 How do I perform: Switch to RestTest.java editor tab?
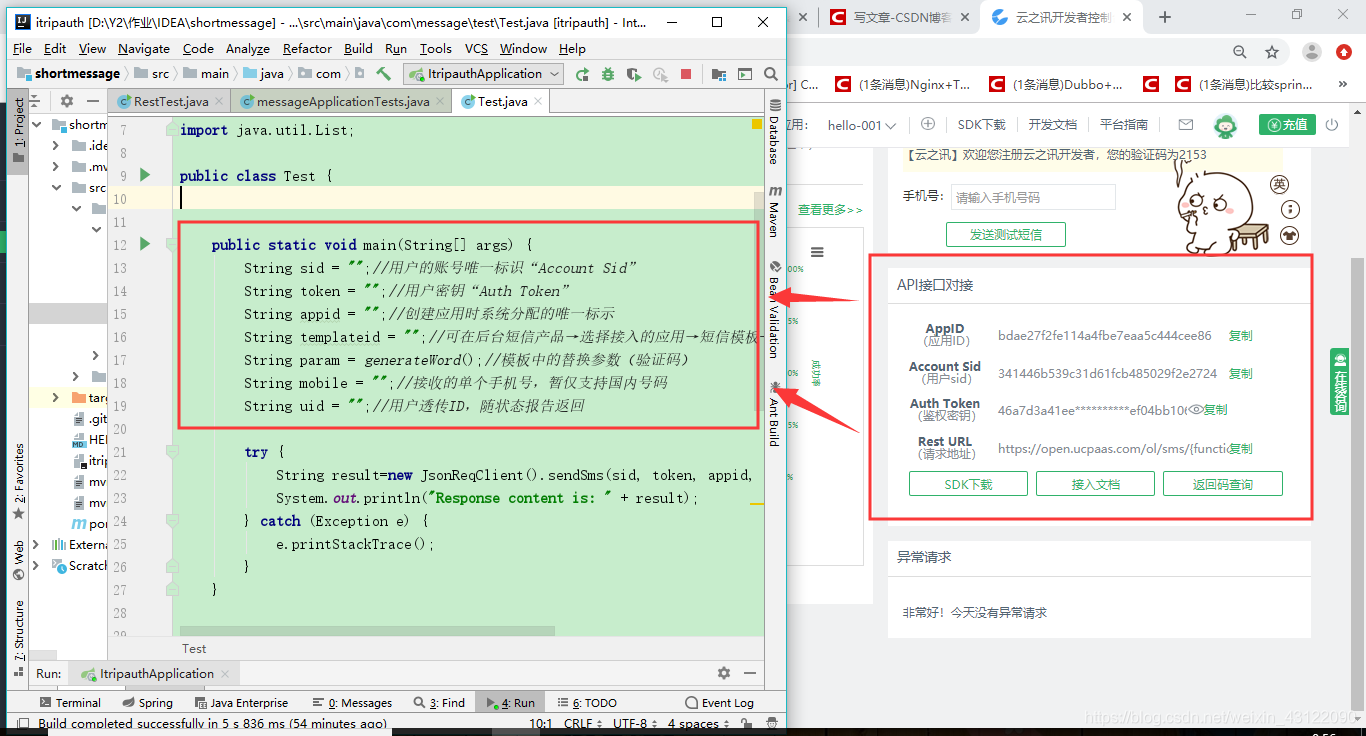click(170, 101)
